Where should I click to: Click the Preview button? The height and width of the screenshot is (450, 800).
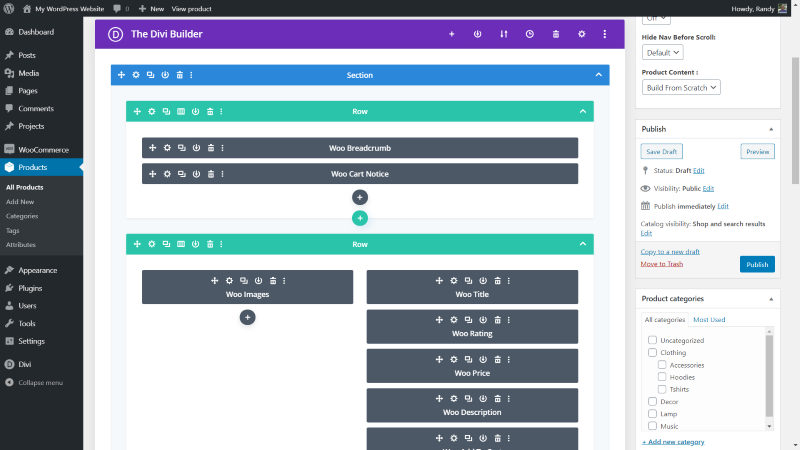tap(757, 152)
